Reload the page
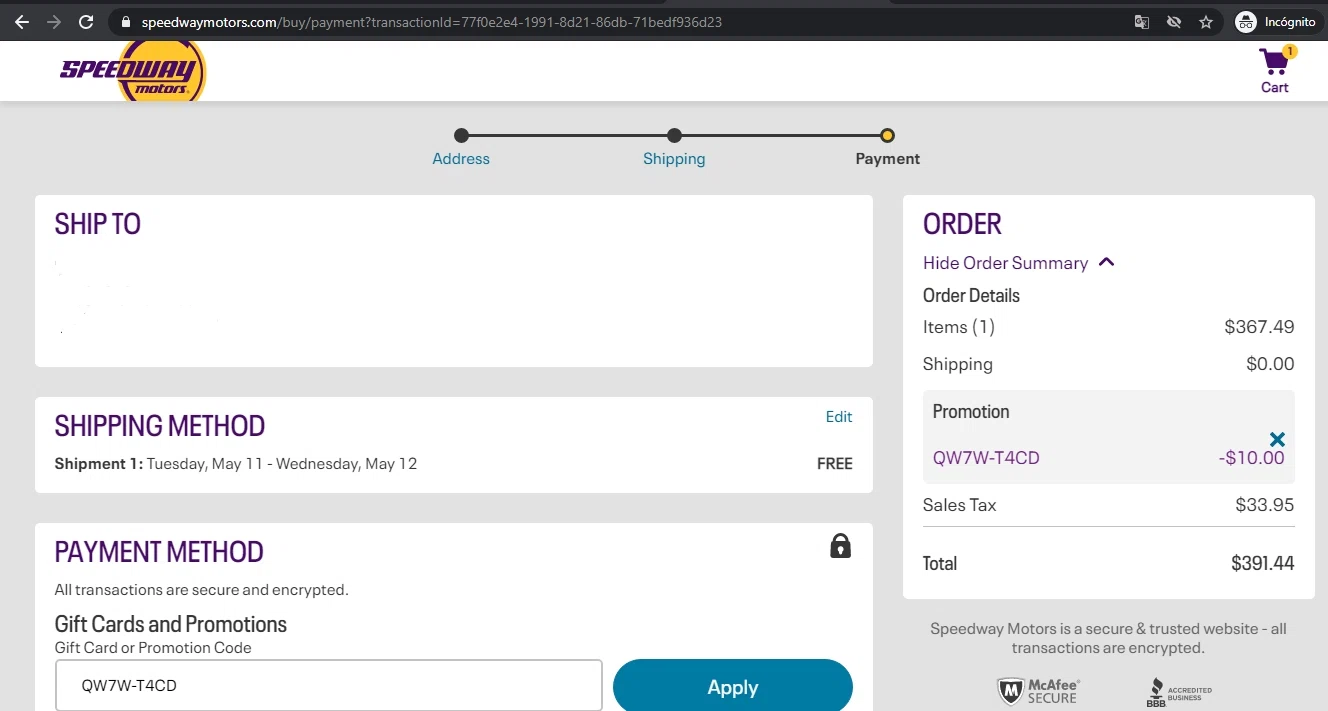 pyautogui.click(x=86, y=22)
